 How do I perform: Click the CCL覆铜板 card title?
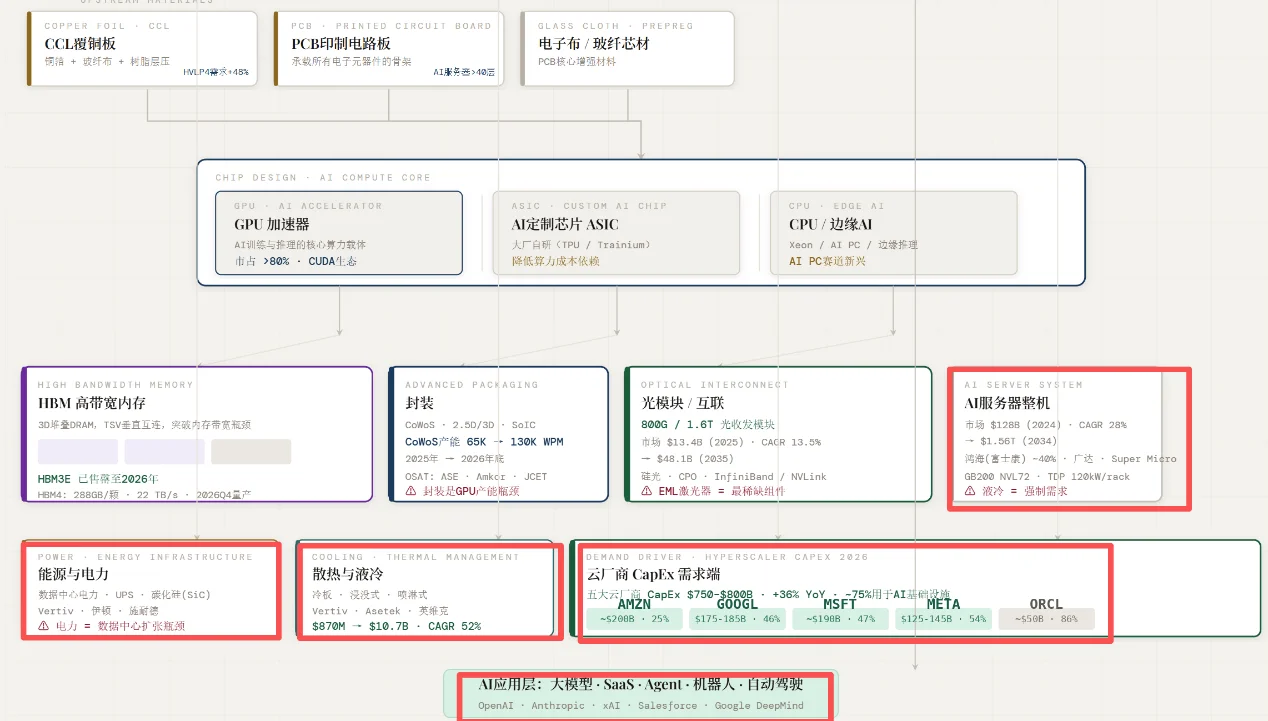(x=80, y=44)
